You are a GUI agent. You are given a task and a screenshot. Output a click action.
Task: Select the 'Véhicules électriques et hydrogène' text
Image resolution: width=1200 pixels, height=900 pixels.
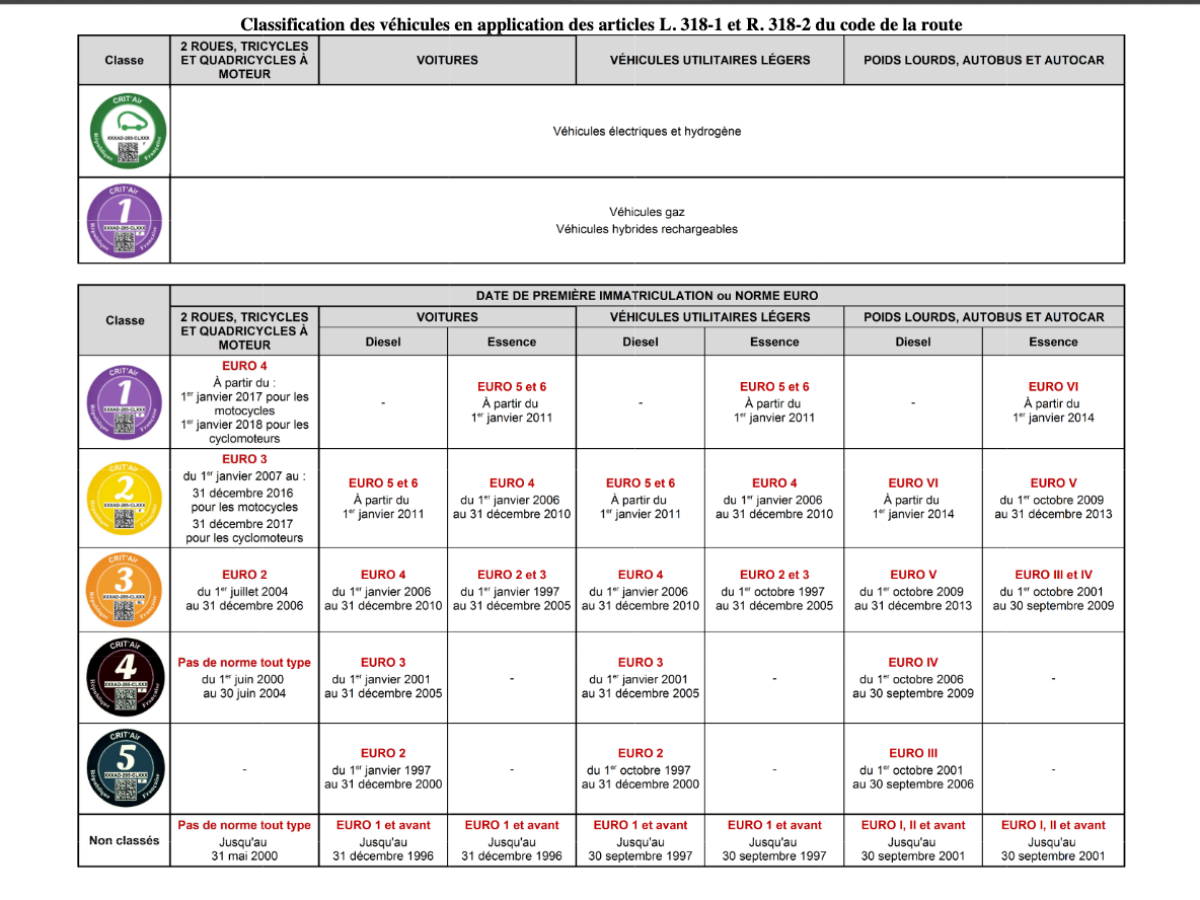647,131
